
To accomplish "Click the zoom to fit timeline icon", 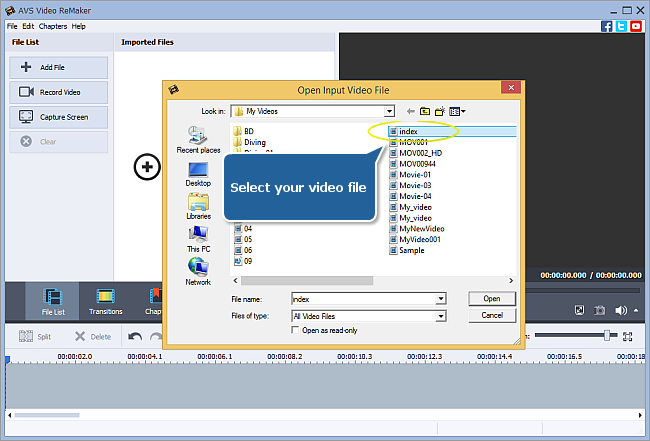I will [x=628, y=336].
